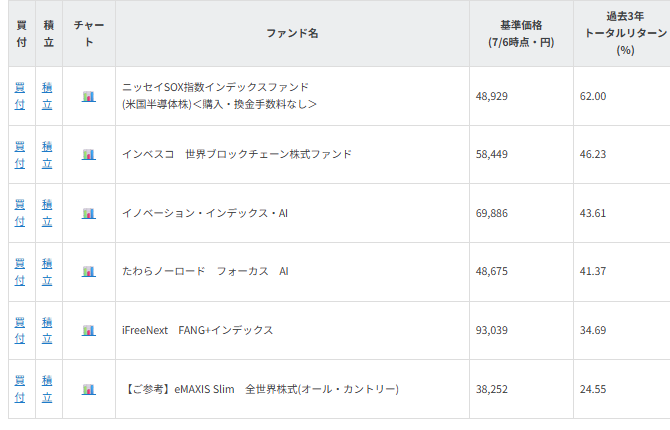The image size is (670, 430).
Task: Click 買付 link for たわらノーロード フォーカス AI
Action: point(20,272)
